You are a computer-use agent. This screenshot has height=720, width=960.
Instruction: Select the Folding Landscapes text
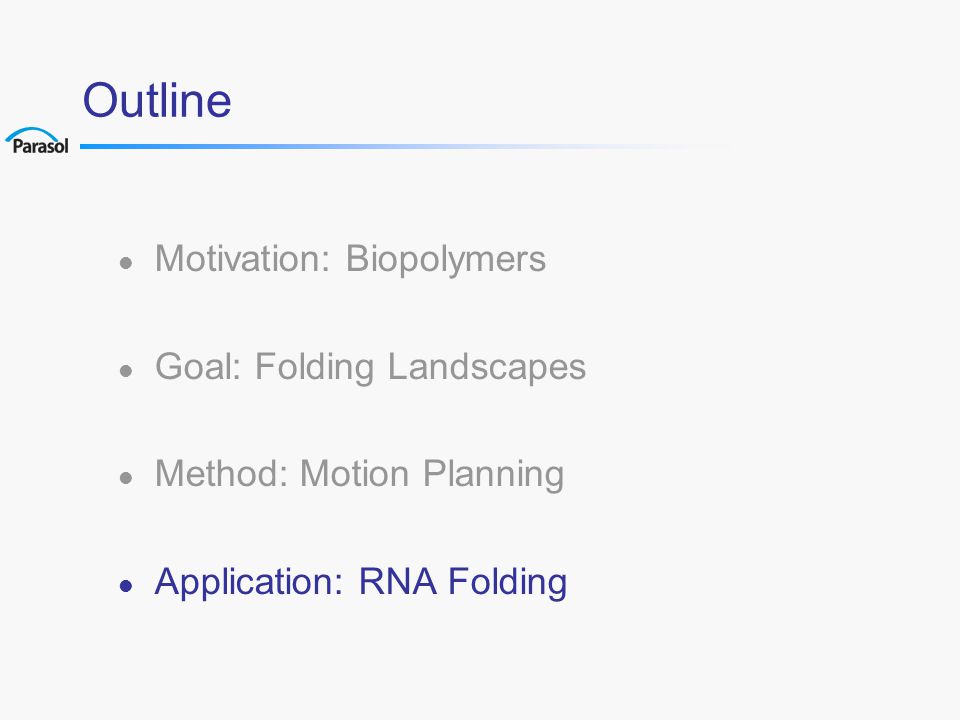421,367
